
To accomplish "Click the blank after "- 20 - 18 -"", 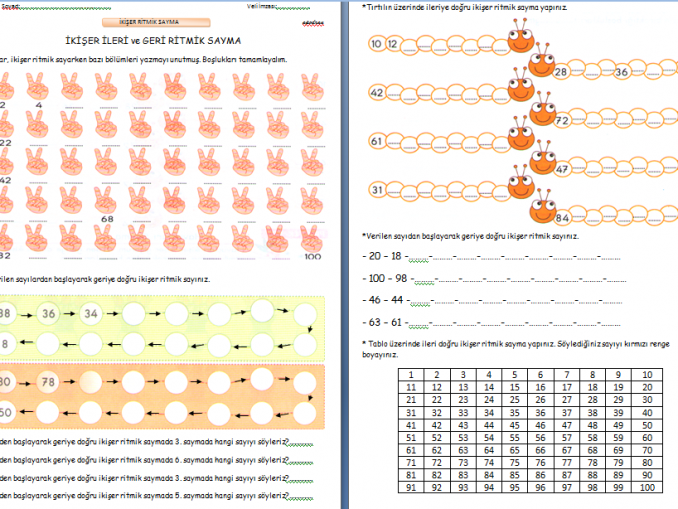I will [x=418, y=259].
